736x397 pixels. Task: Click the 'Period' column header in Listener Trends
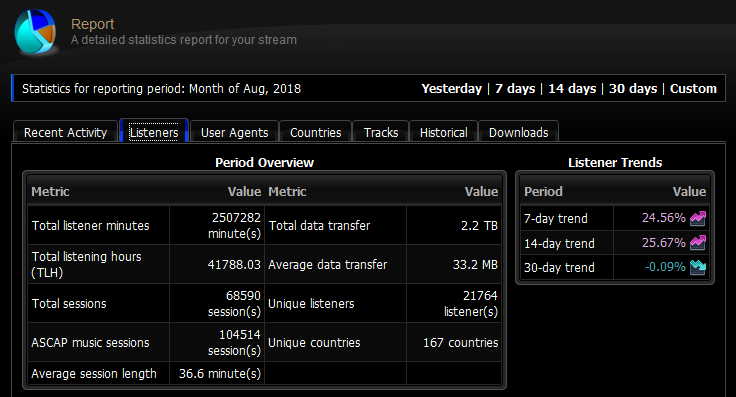[x=543, y=191]
